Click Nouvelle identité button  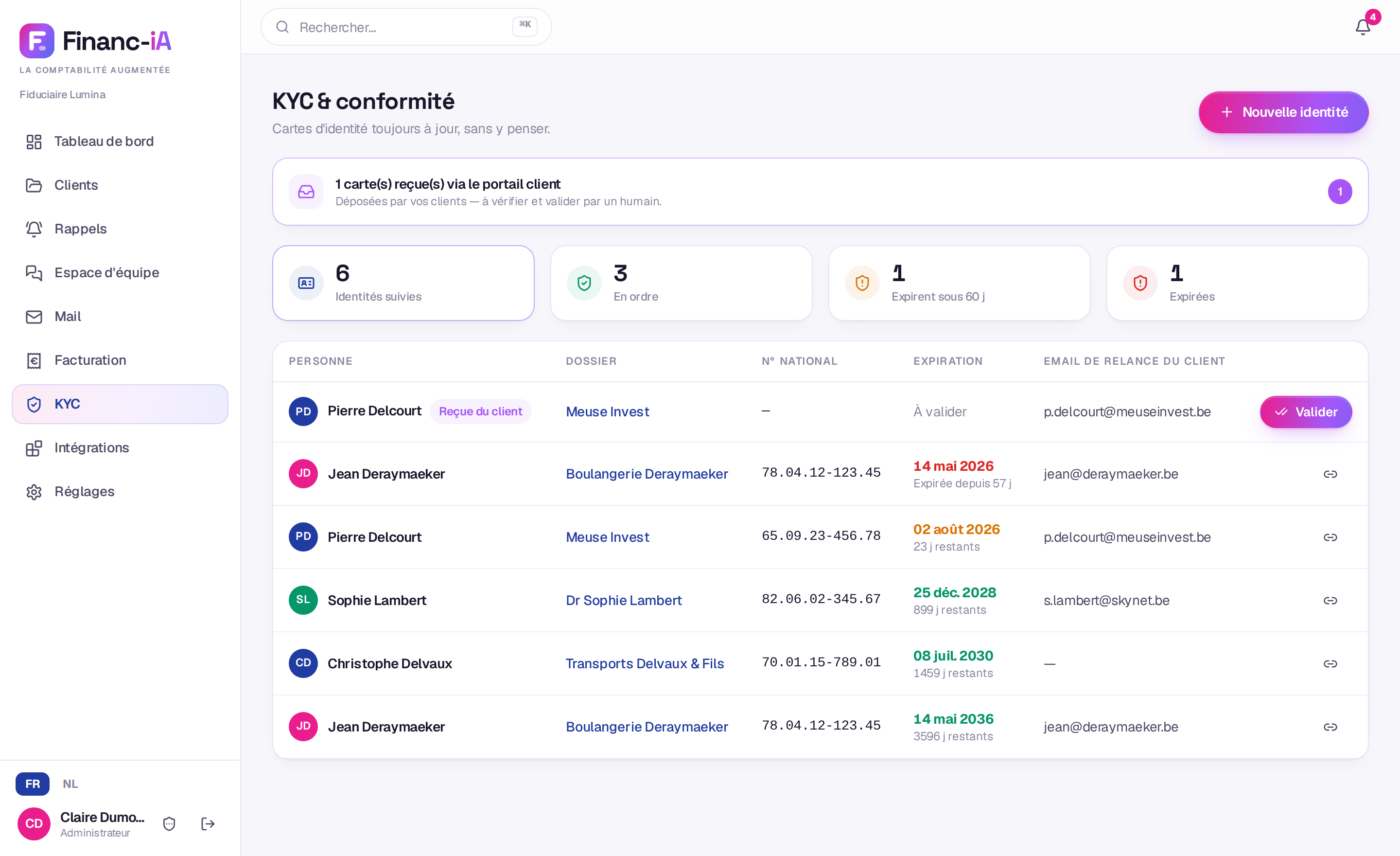pyautogui.click(x=1283, y=112)
